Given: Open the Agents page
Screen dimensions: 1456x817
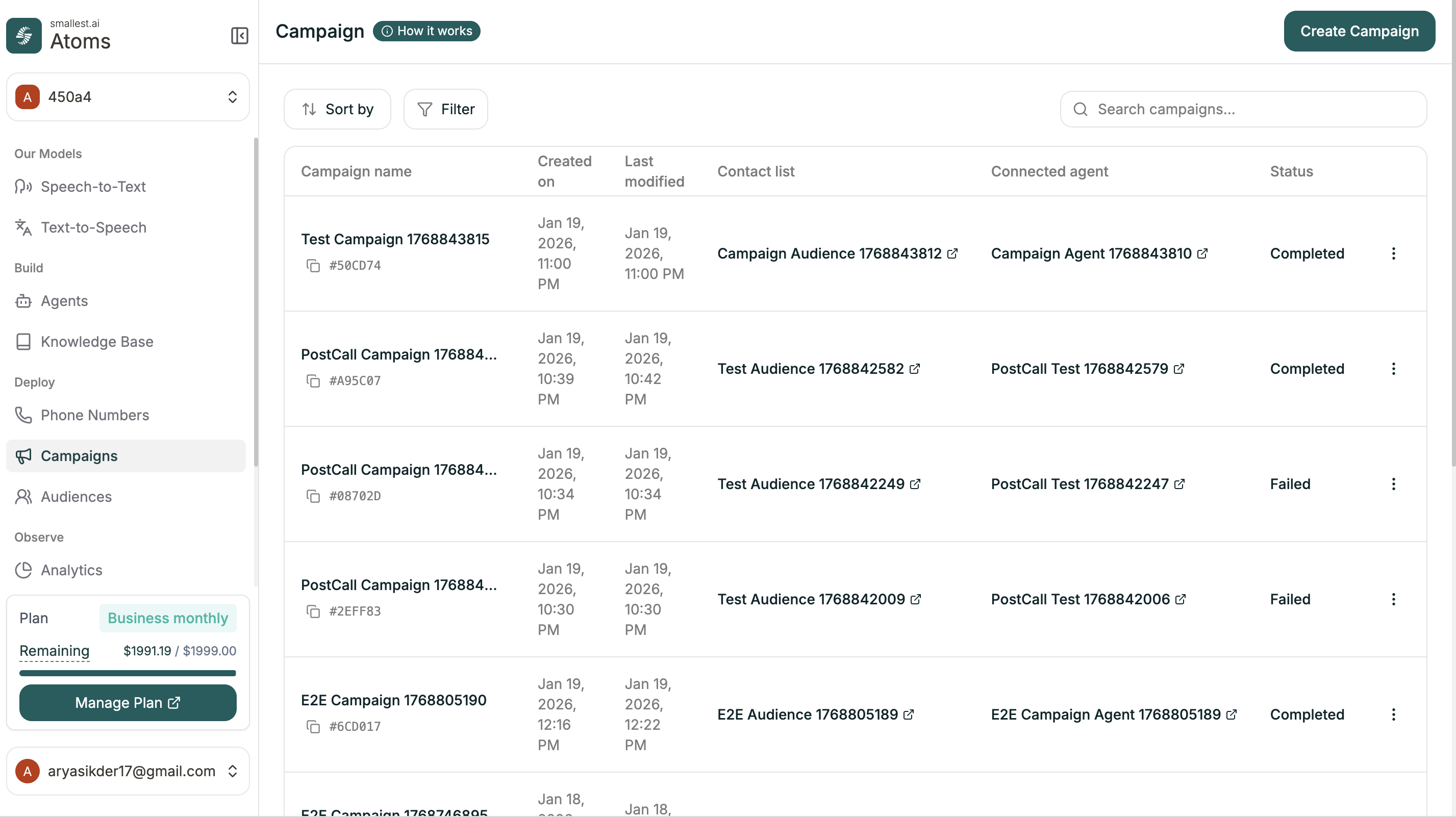Looking at the screenshot, I should coord(64,300).
